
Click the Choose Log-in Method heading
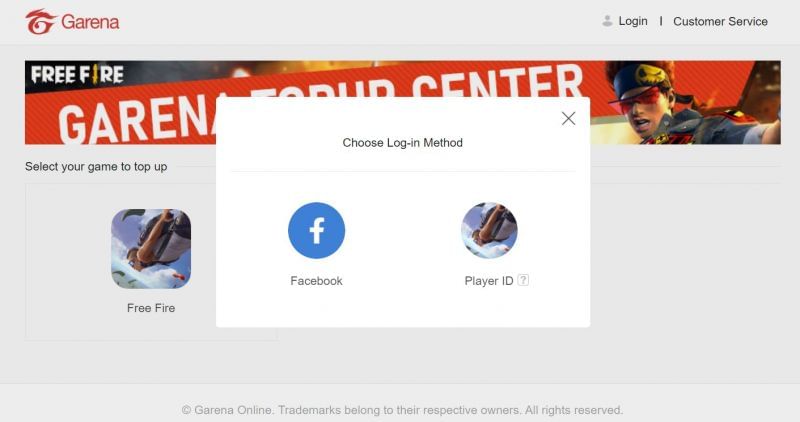pos(403,143)
